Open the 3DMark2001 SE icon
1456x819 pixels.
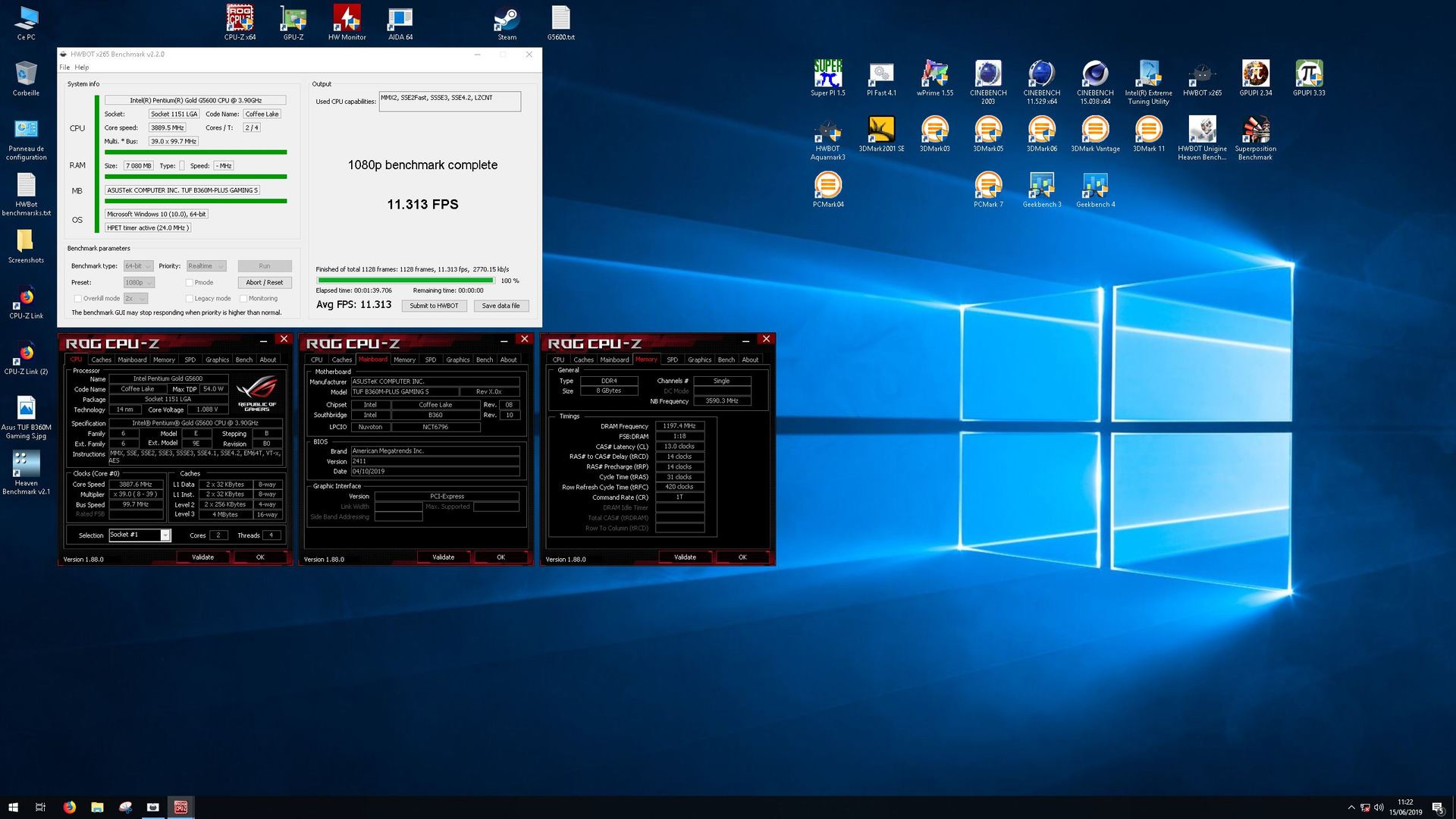(x=881, y=134)
